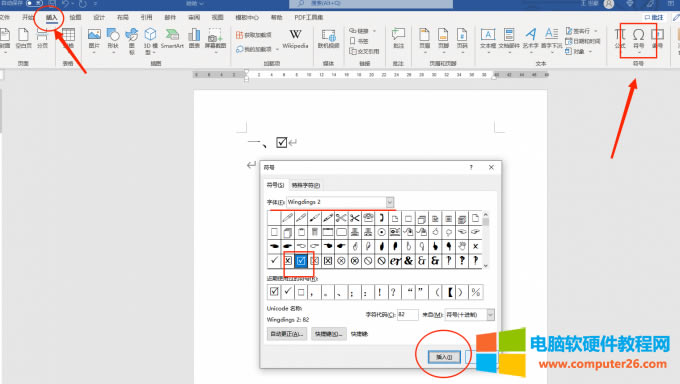The image size is (680, 384).
Task: Expand the Wingdings 2 font dropdown
Action: pyautogui.click(x=389, y=202)
